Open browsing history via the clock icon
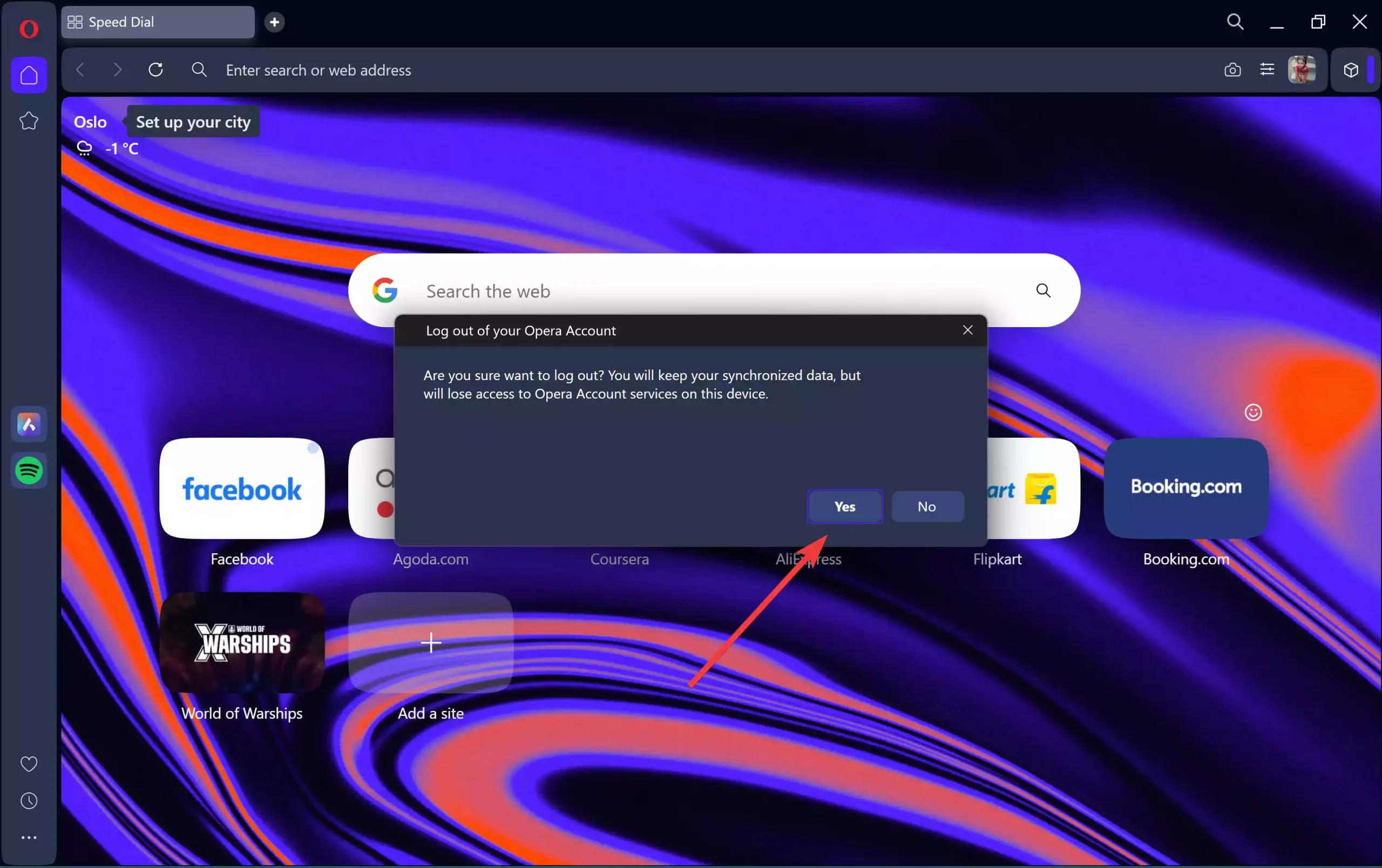Viewport: 1382px width, 868px height. [29, 801]
